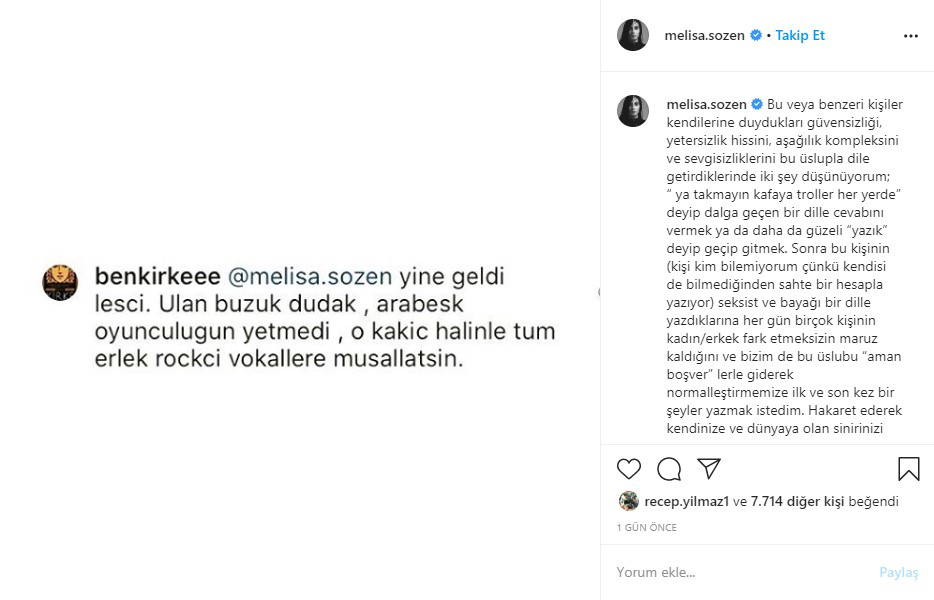The height and width of the screenshot is (600, 934).
Task: Share the post with the paper plane icon
Action: (x=709, y=469)
